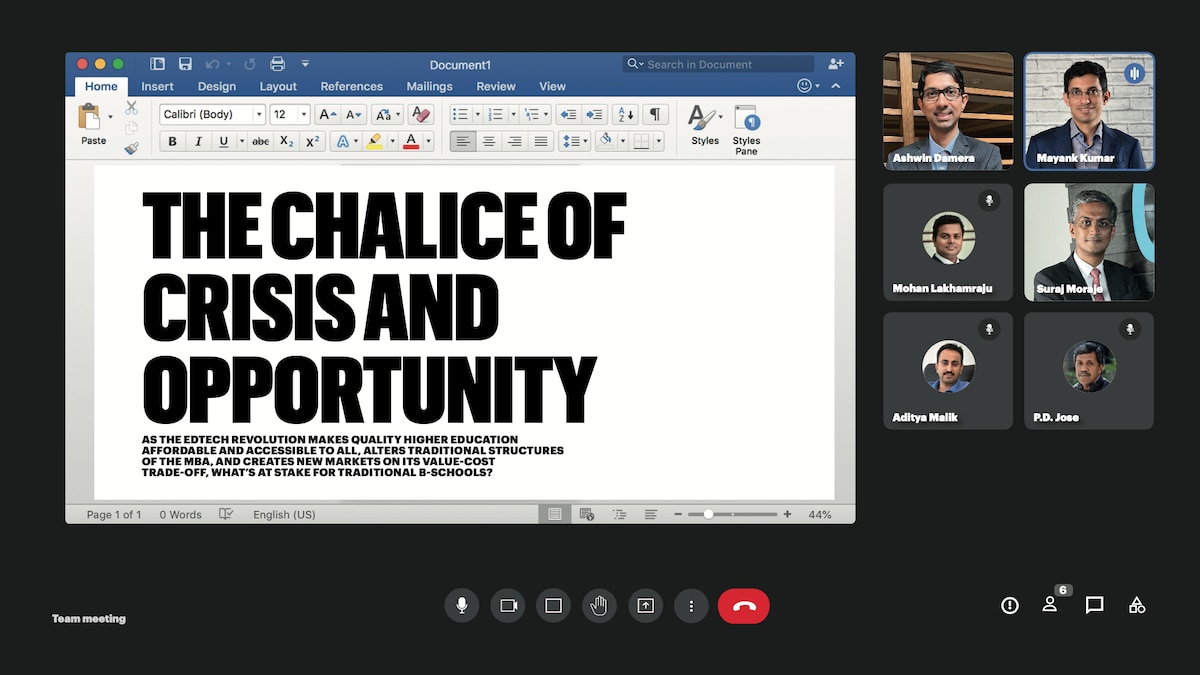The height and width of the screenshot is (675, 1200).
Task: Switch to the References tab
Action: 351,86
